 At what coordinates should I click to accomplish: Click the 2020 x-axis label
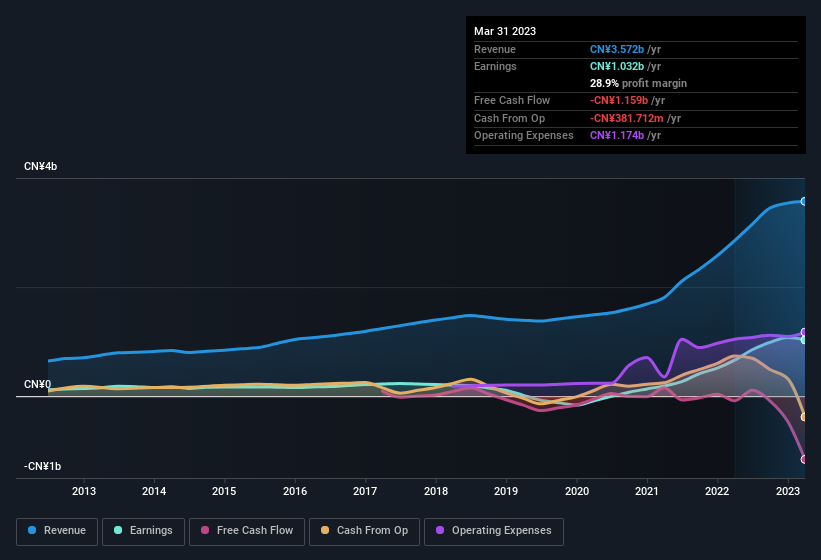(577, 491)
